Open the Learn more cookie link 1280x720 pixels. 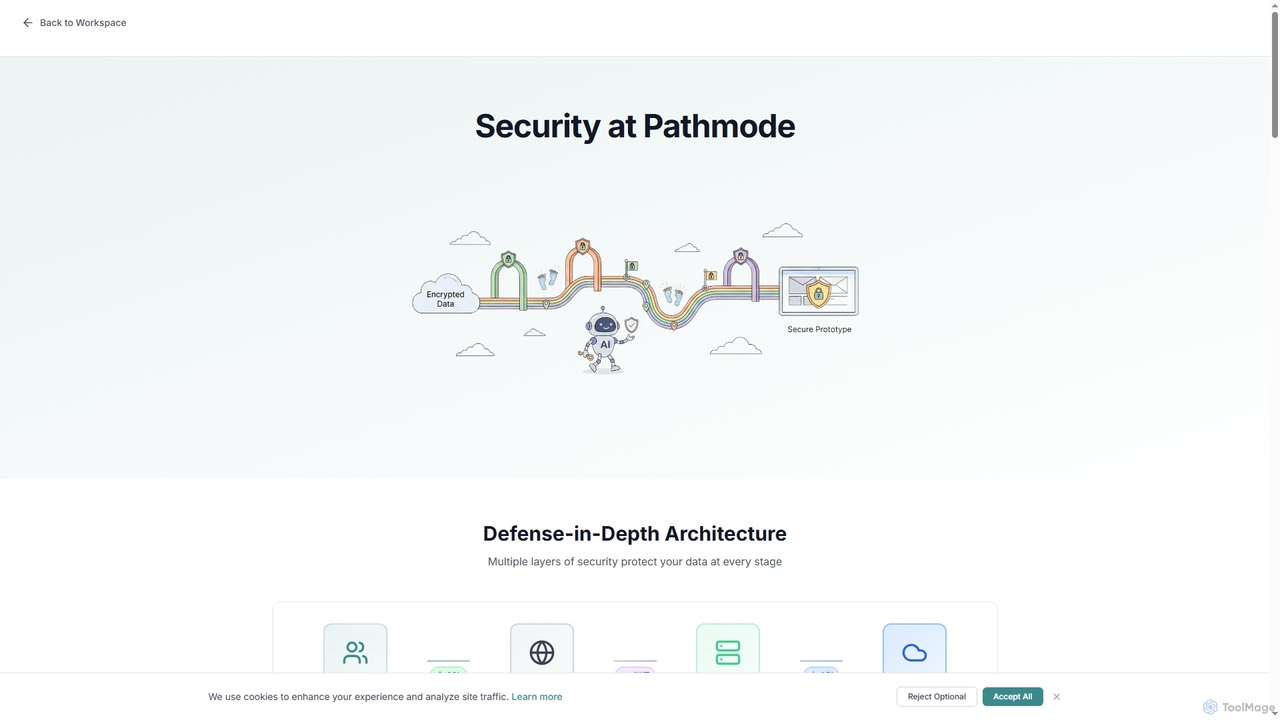(x=537, y=697)
